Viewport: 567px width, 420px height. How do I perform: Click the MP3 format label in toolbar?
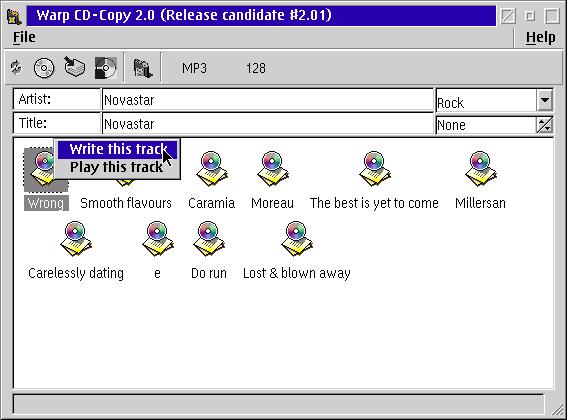194,68
